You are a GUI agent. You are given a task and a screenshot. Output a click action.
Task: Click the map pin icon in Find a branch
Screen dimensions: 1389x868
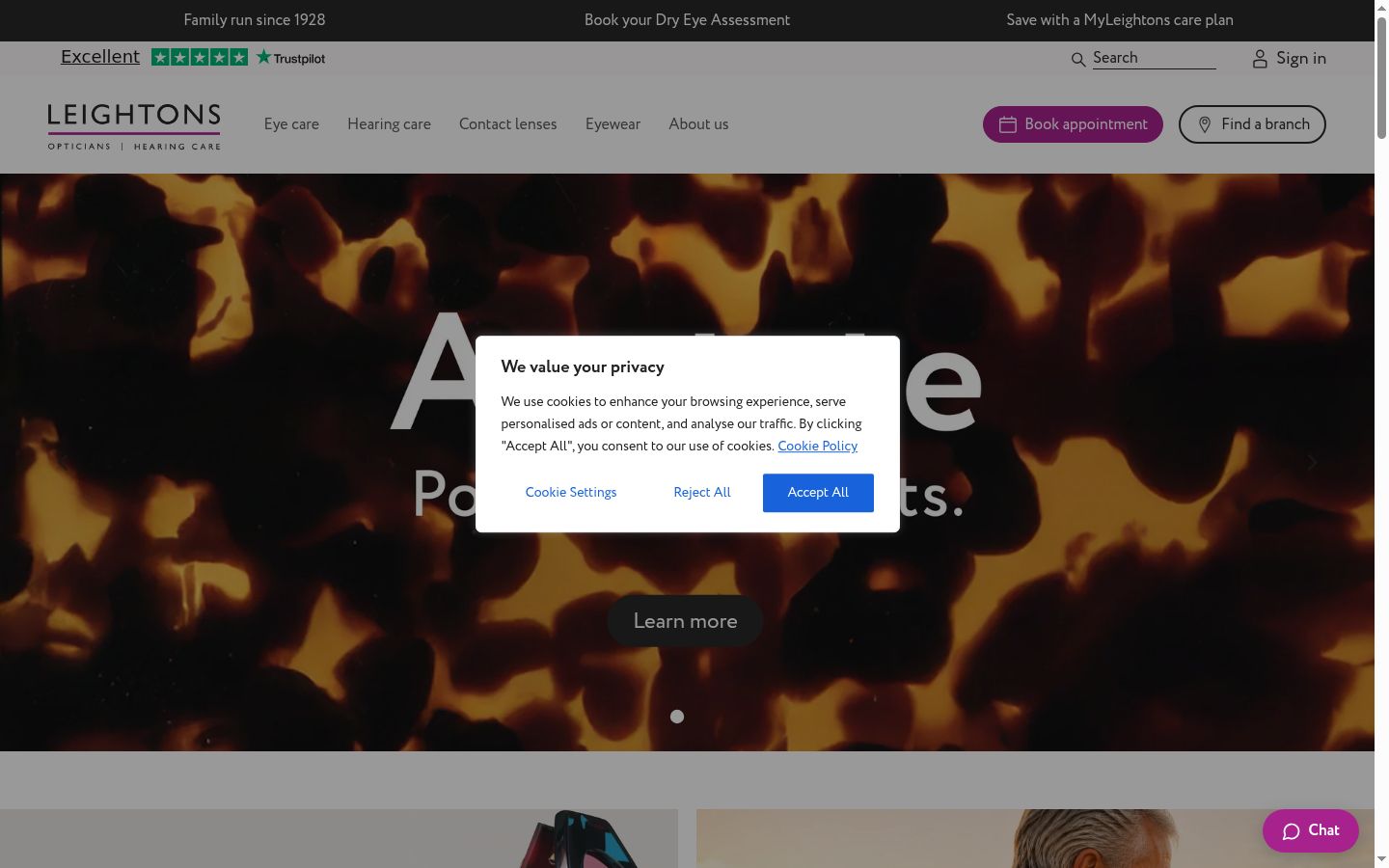pos(1205,124)
